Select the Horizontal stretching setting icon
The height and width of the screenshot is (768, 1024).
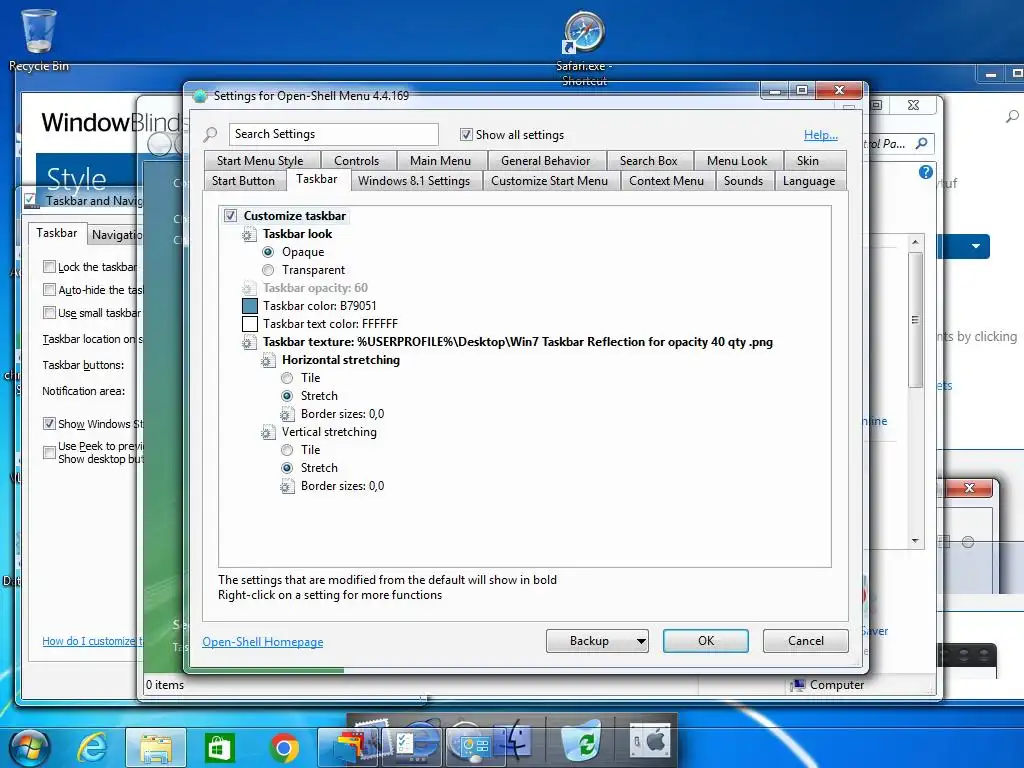click(268, 360)
